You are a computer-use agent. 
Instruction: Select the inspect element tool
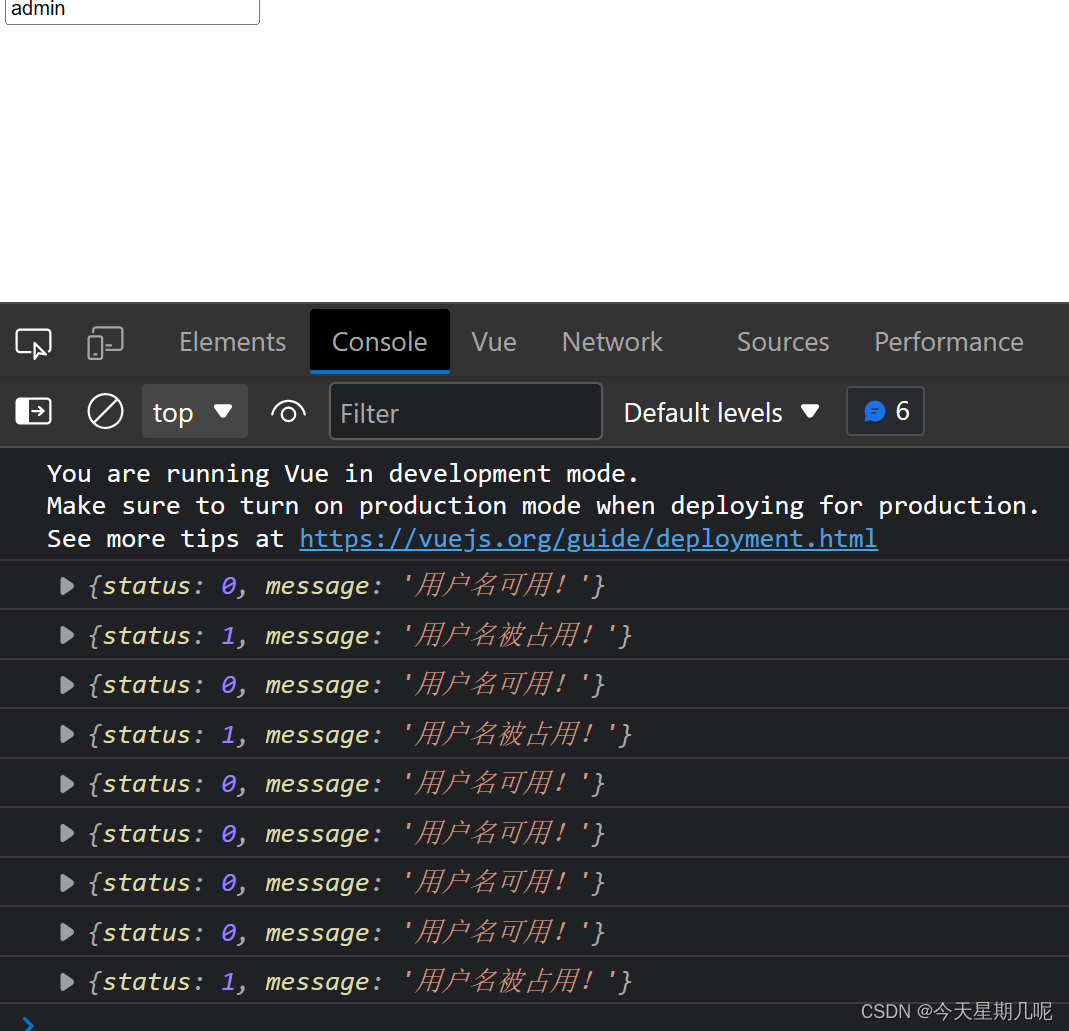pos(33,341)
